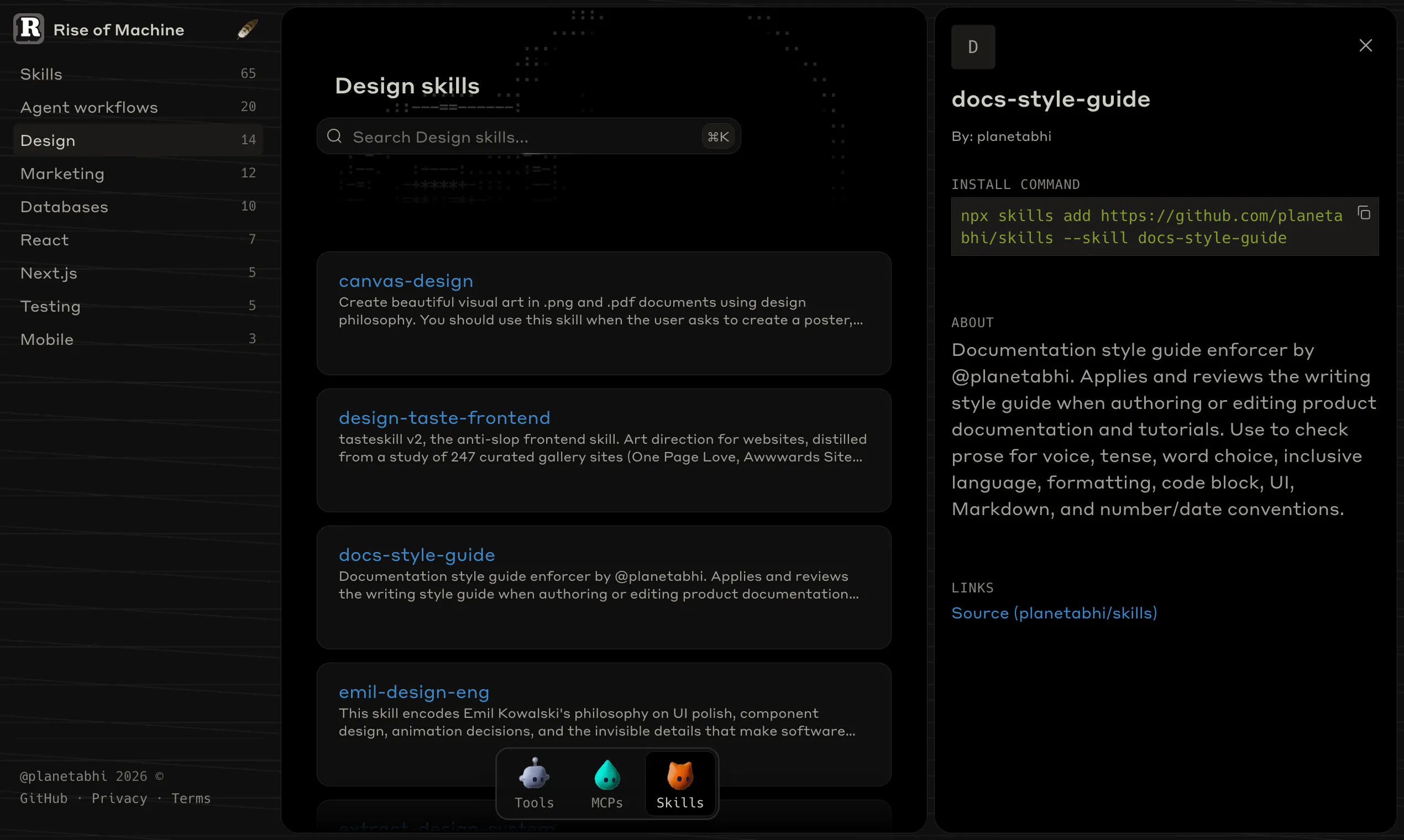Image resolution: width=1404 pixels, height=840 pixels.
Task: Click the feather quill icon in the sidebar header
Action: click(x=248, y=29)
